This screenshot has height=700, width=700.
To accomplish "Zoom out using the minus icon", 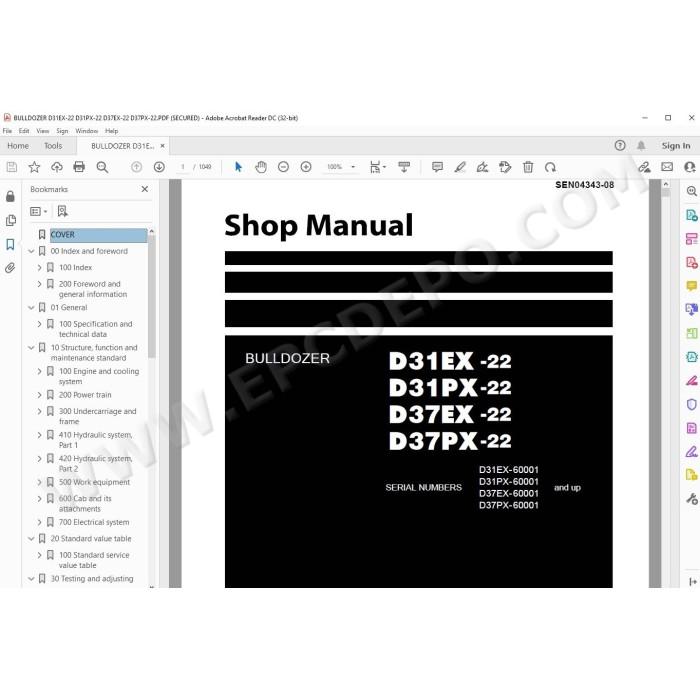I will (x=283, y=167).
